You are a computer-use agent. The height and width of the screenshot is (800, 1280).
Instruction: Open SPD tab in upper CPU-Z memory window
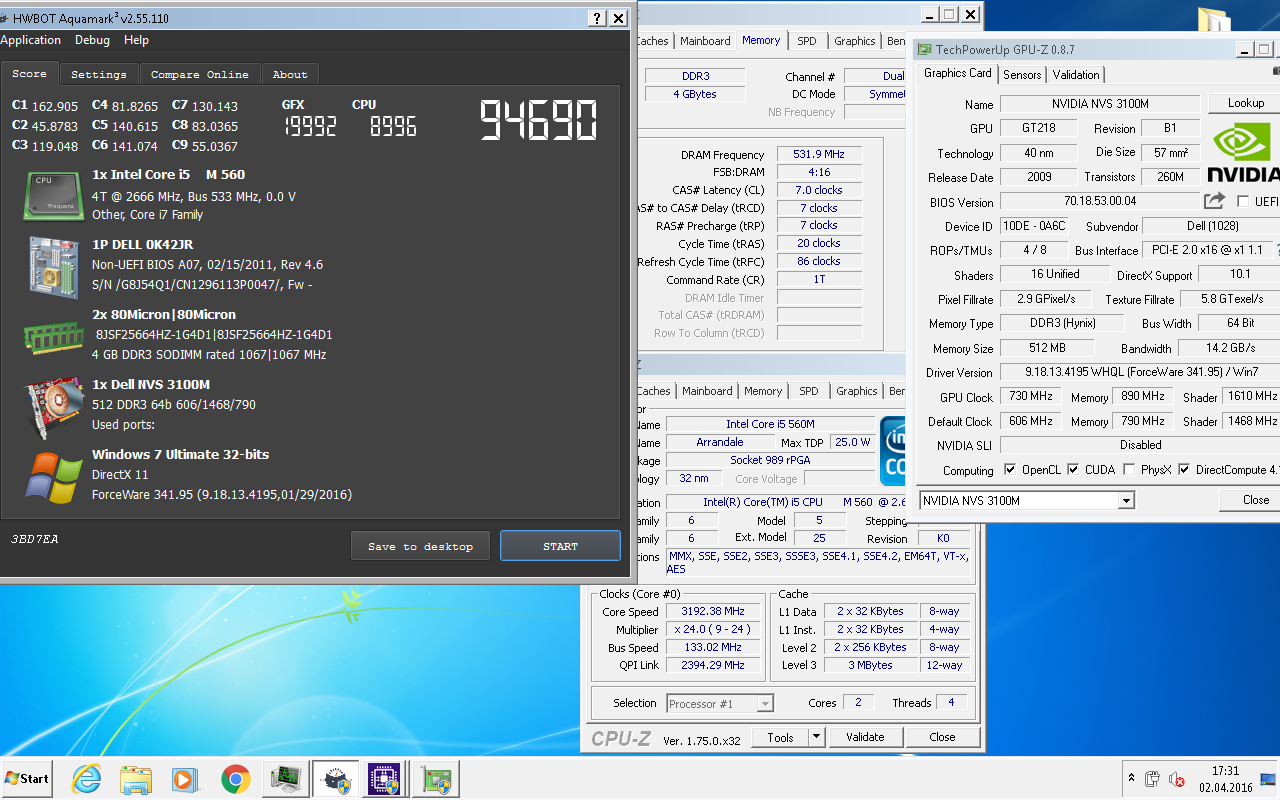tap(807, 41)
